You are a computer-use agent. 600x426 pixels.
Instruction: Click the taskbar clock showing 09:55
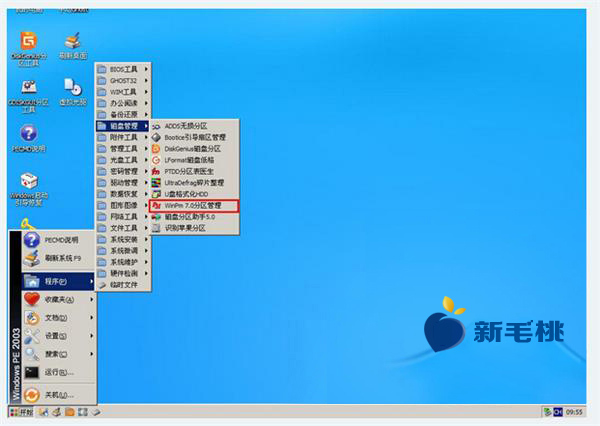[574, 412]
